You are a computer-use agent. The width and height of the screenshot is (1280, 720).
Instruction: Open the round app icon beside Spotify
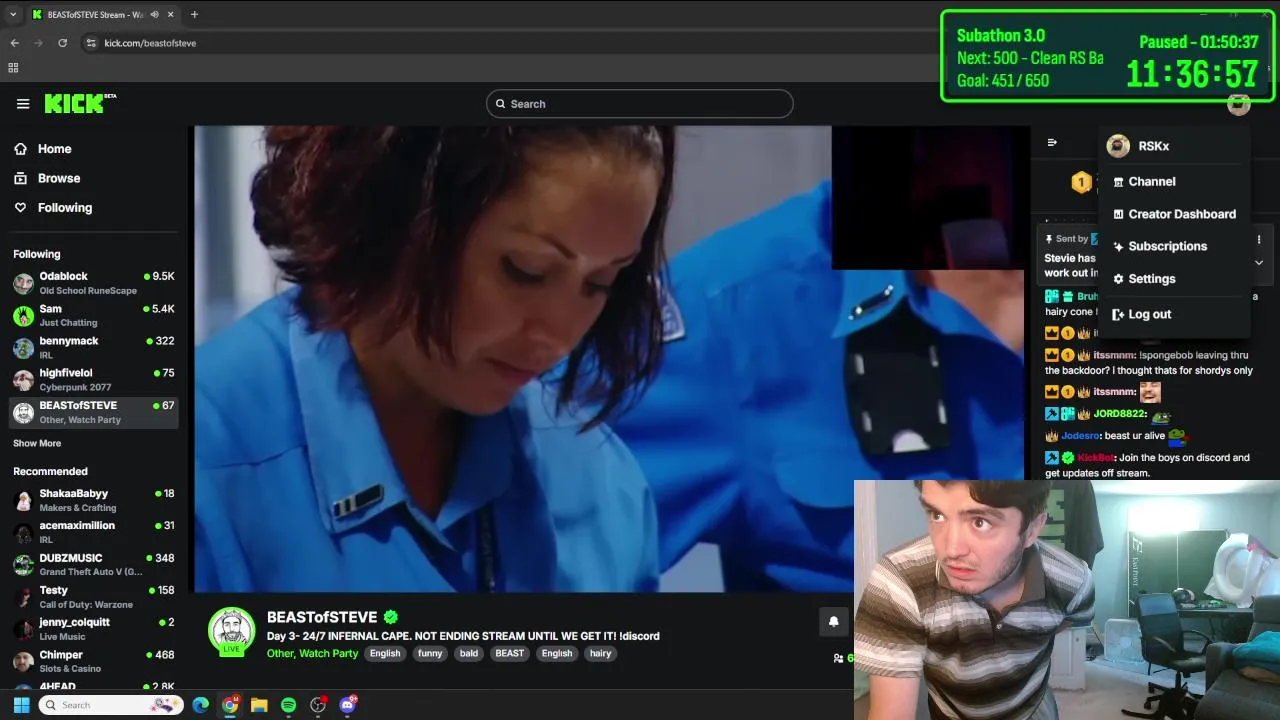[x=318, y=705]
